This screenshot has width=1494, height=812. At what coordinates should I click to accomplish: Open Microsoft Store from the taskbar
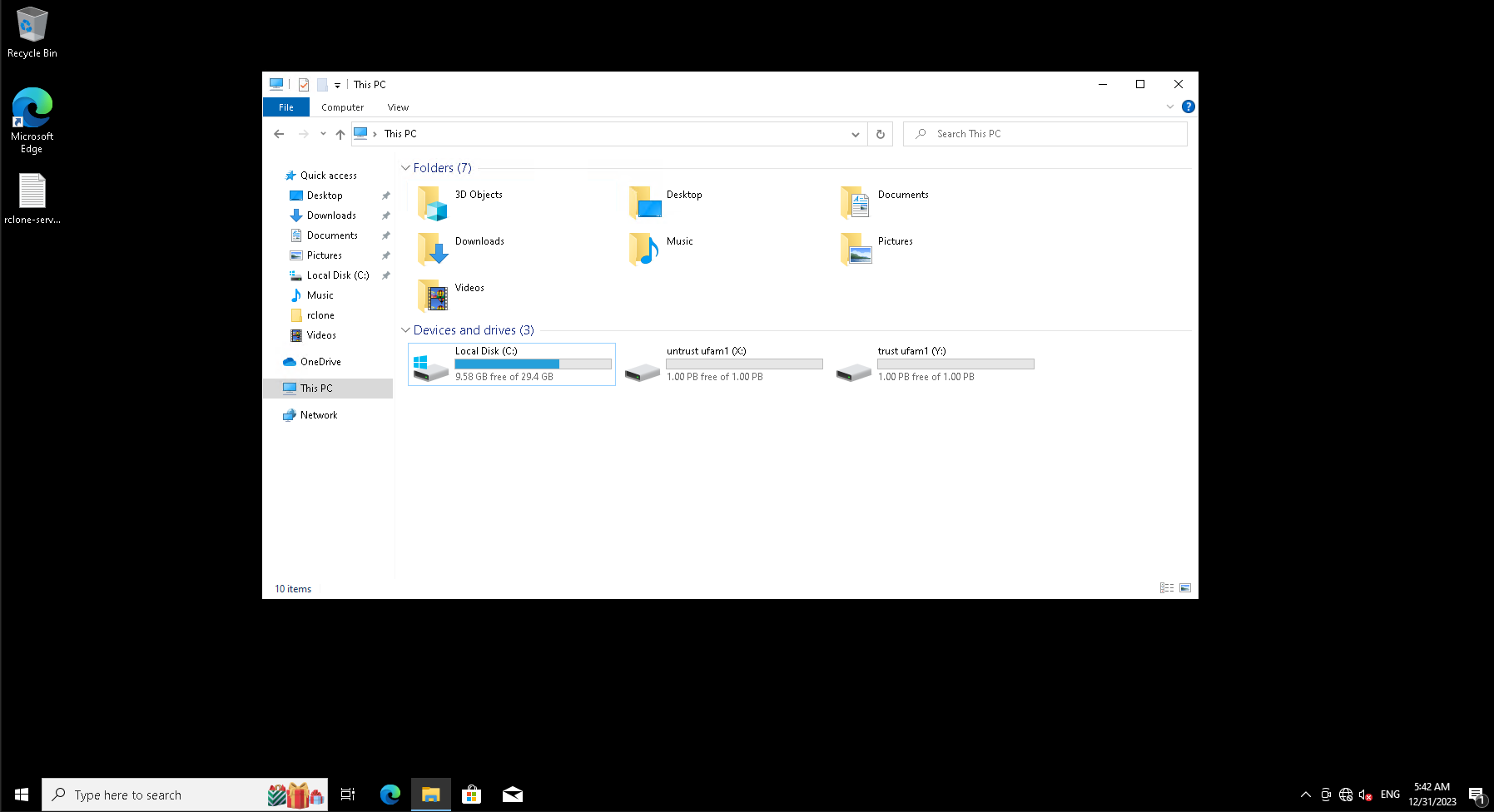471,795
